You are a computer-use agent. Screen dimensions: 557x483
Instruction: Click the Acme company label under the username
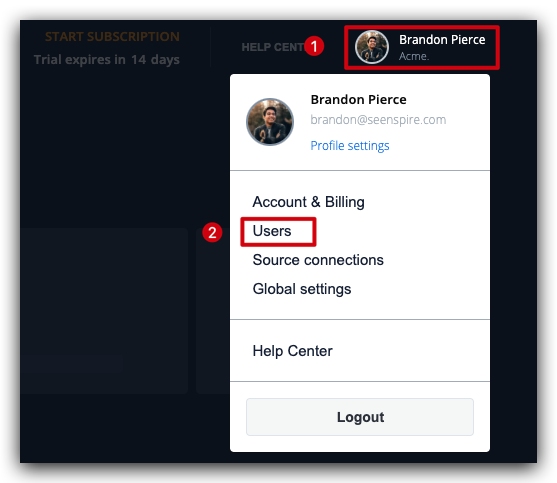414,56
